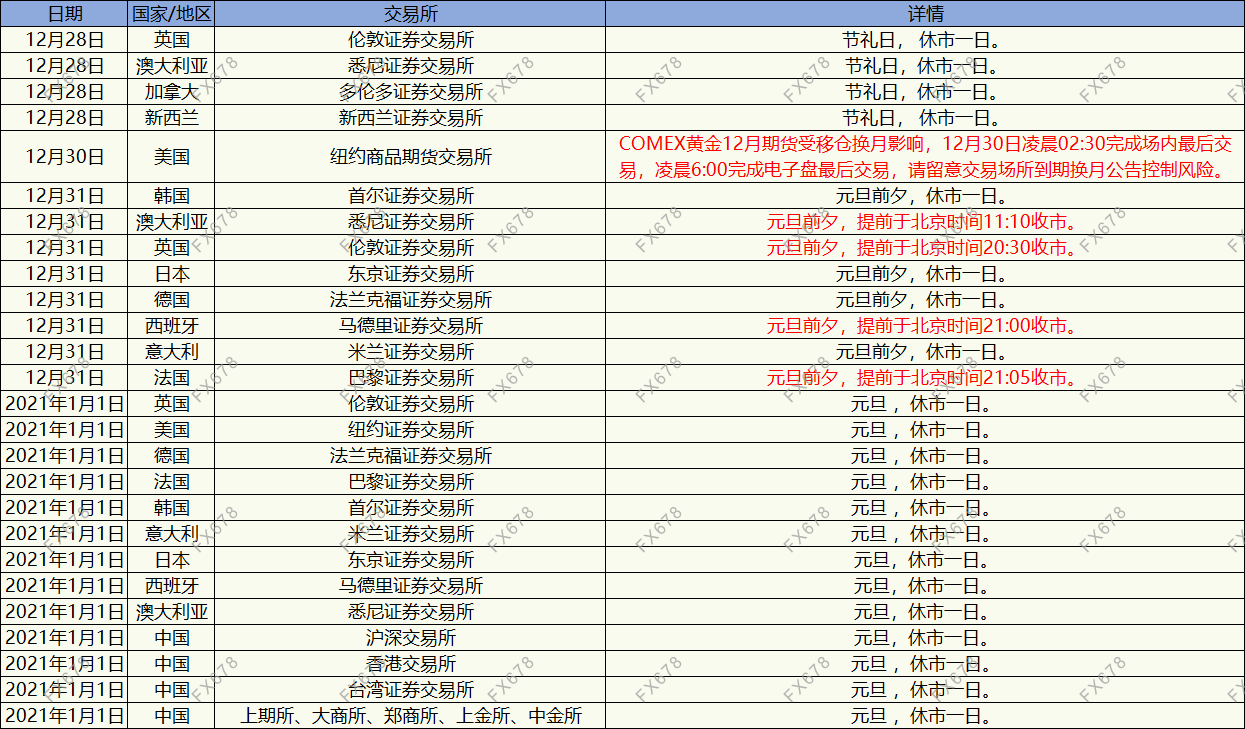Click 伦敦证券交易所 in the 2021年1月1日 row
The height and width of the screenshot is (729, 1245).
pyautogui.click(x=410, y=404)
